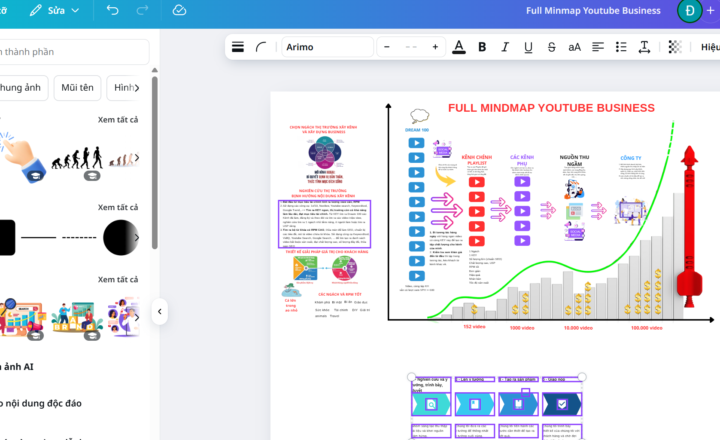Image resolution: width=720 pixels, height=440 pixels.
Task: Click the Full Minmap Youtube Business title
Action: coord(593,11)
